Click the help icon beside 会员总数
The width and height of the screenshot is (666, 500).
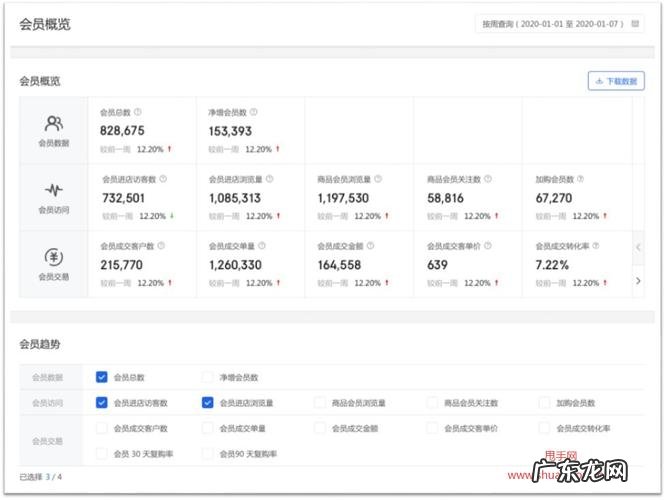[x=138, y=112]
